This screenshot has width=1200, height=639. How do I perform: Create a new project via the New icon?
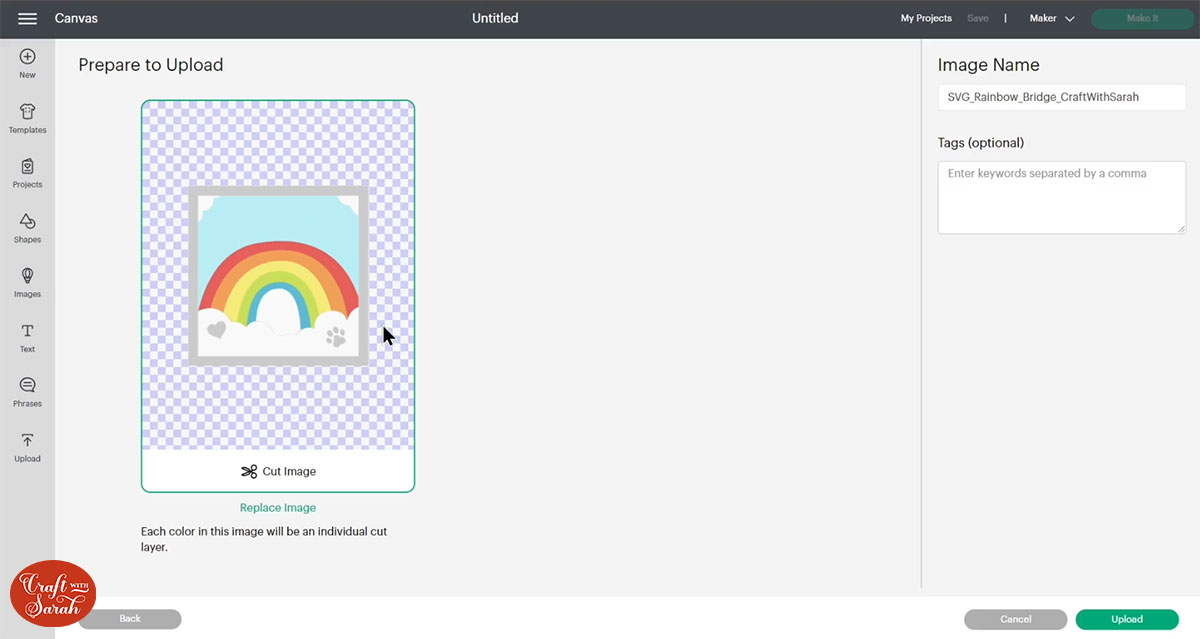(x=27, y=62)
